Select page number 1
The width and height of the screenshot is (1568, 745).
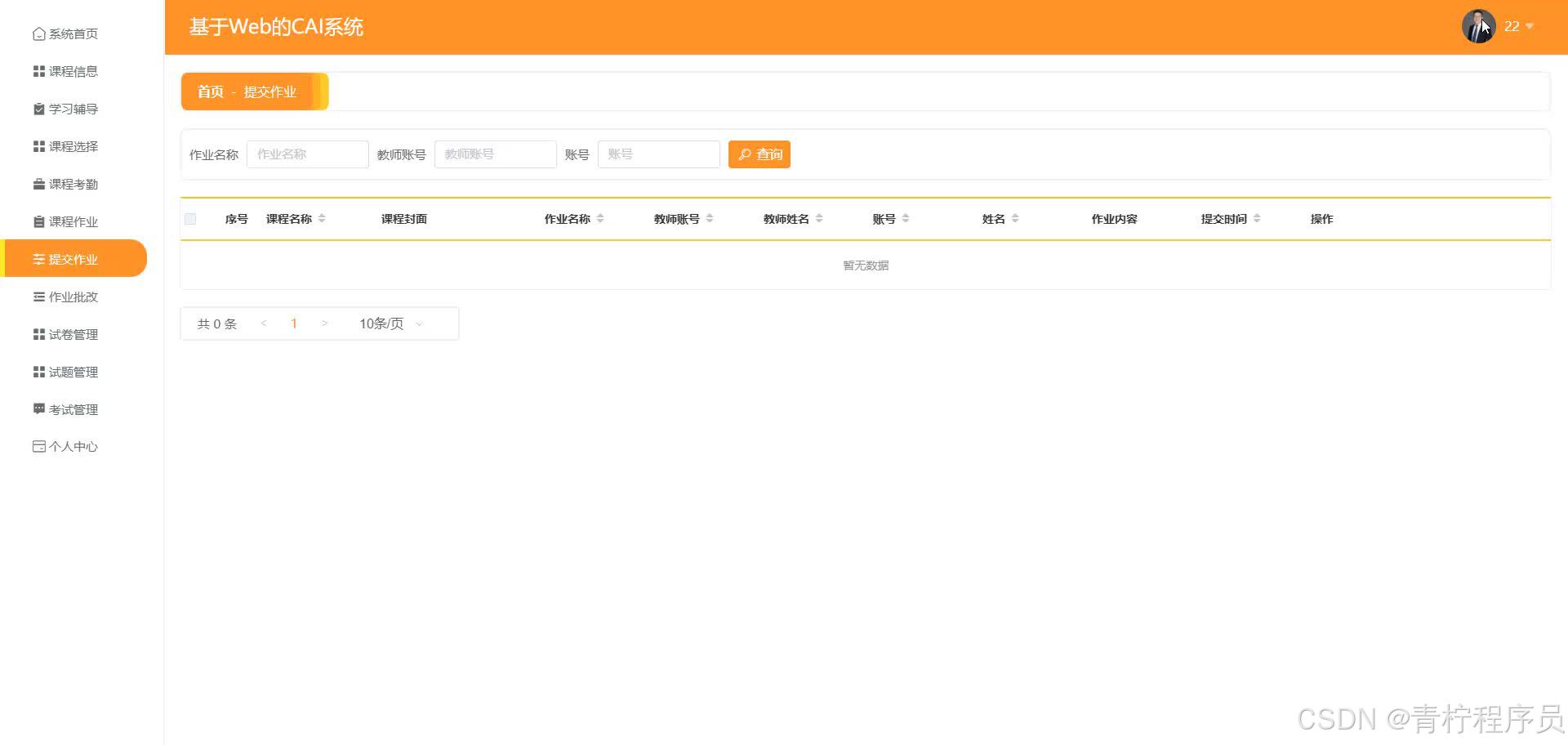[x=294, y=323]
